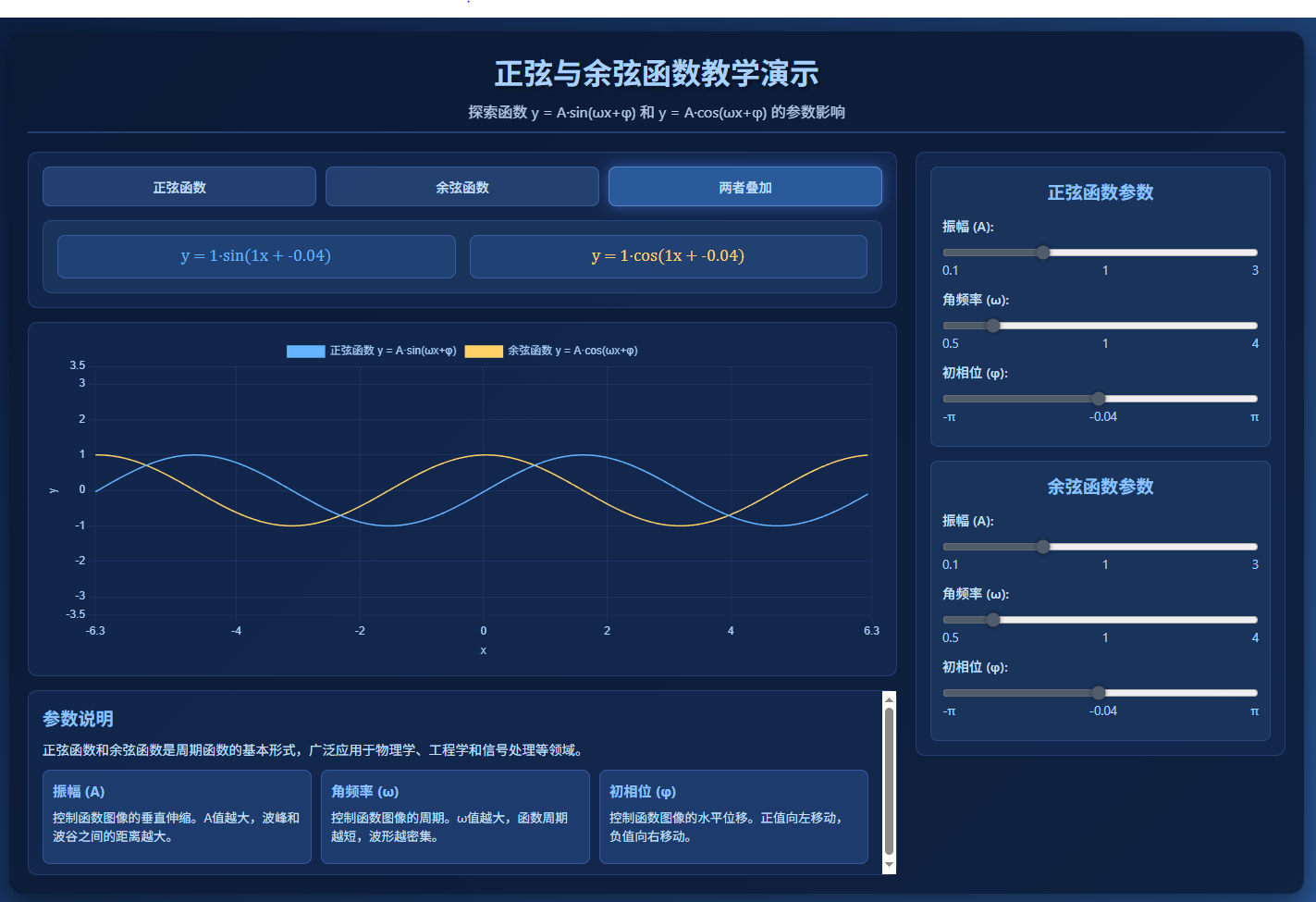Switch to the 正弦函数 tab
1316x902 pixels.
[178, 186]
